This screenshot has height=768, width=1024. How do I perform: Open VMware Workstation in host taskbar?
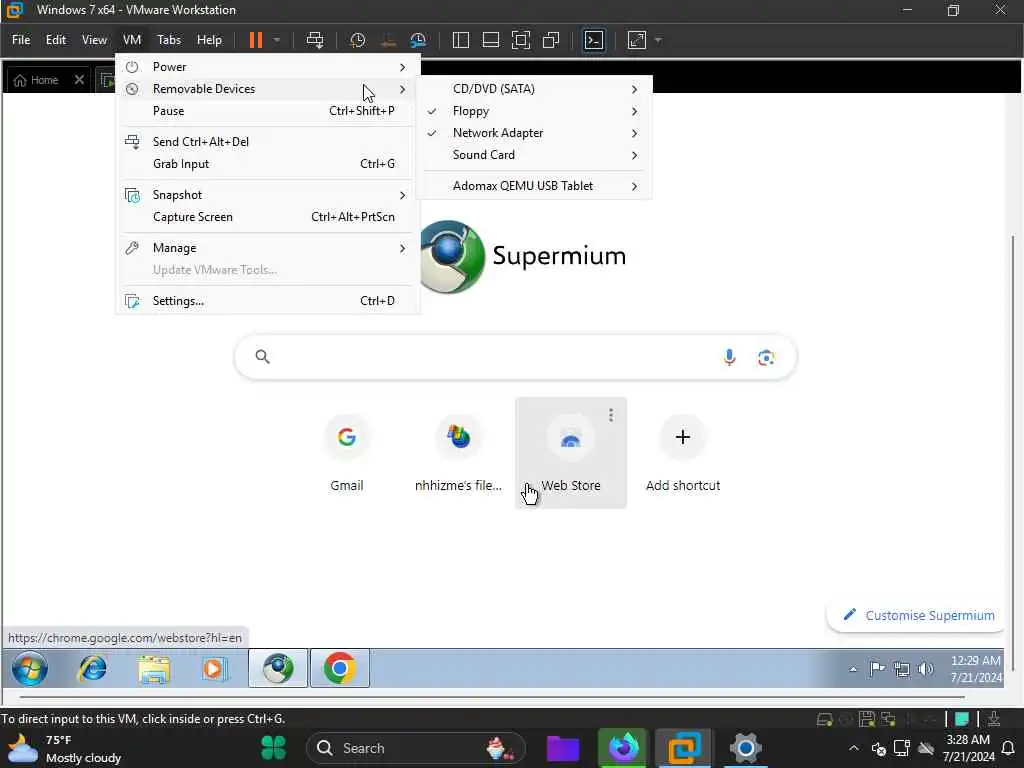point(683,748)
